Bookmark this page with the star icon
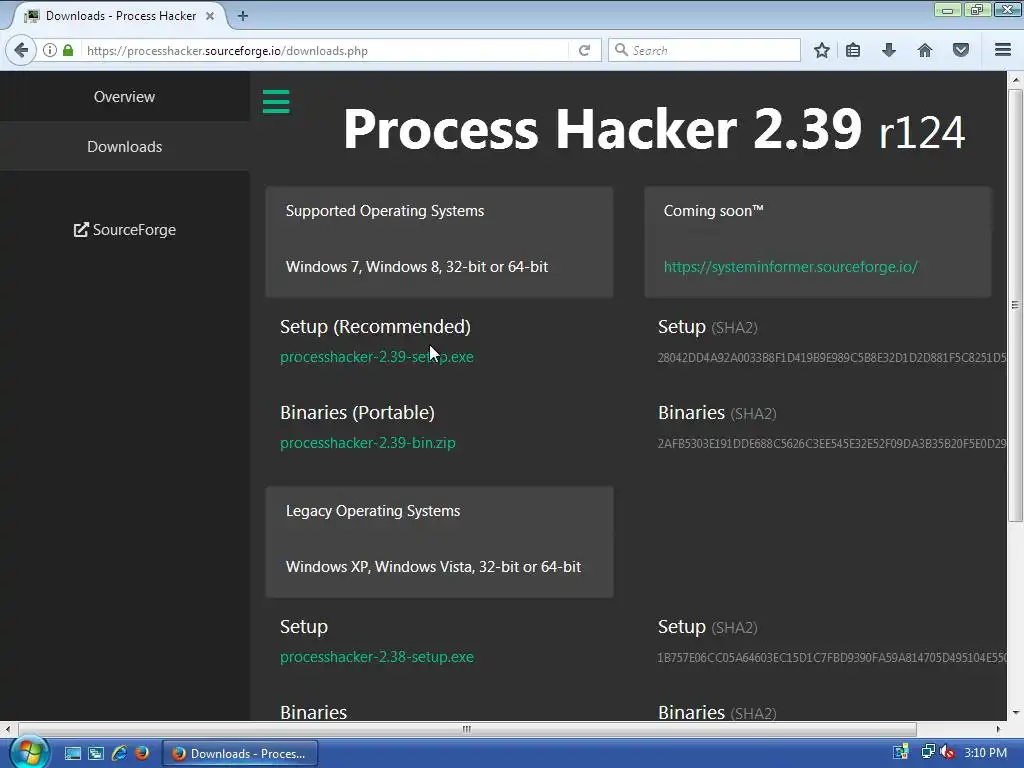This screenshot has height=768, width=1024. click(x=822, y=50)
